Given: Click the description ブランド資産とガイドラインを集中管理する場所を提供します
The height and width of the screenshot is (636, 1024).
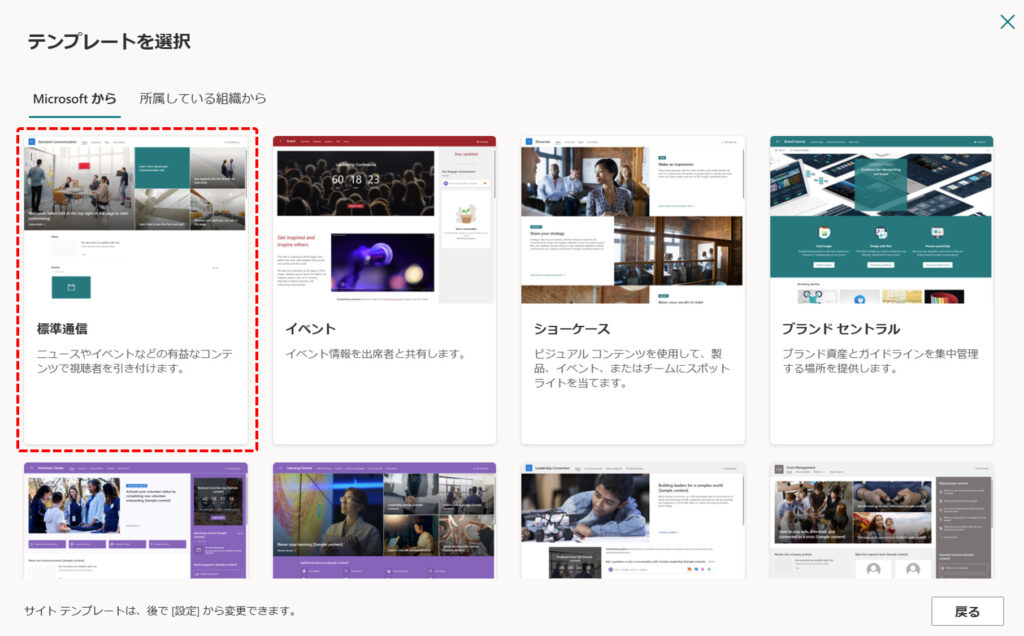Looking at the screenshot, I should [880, 361].
